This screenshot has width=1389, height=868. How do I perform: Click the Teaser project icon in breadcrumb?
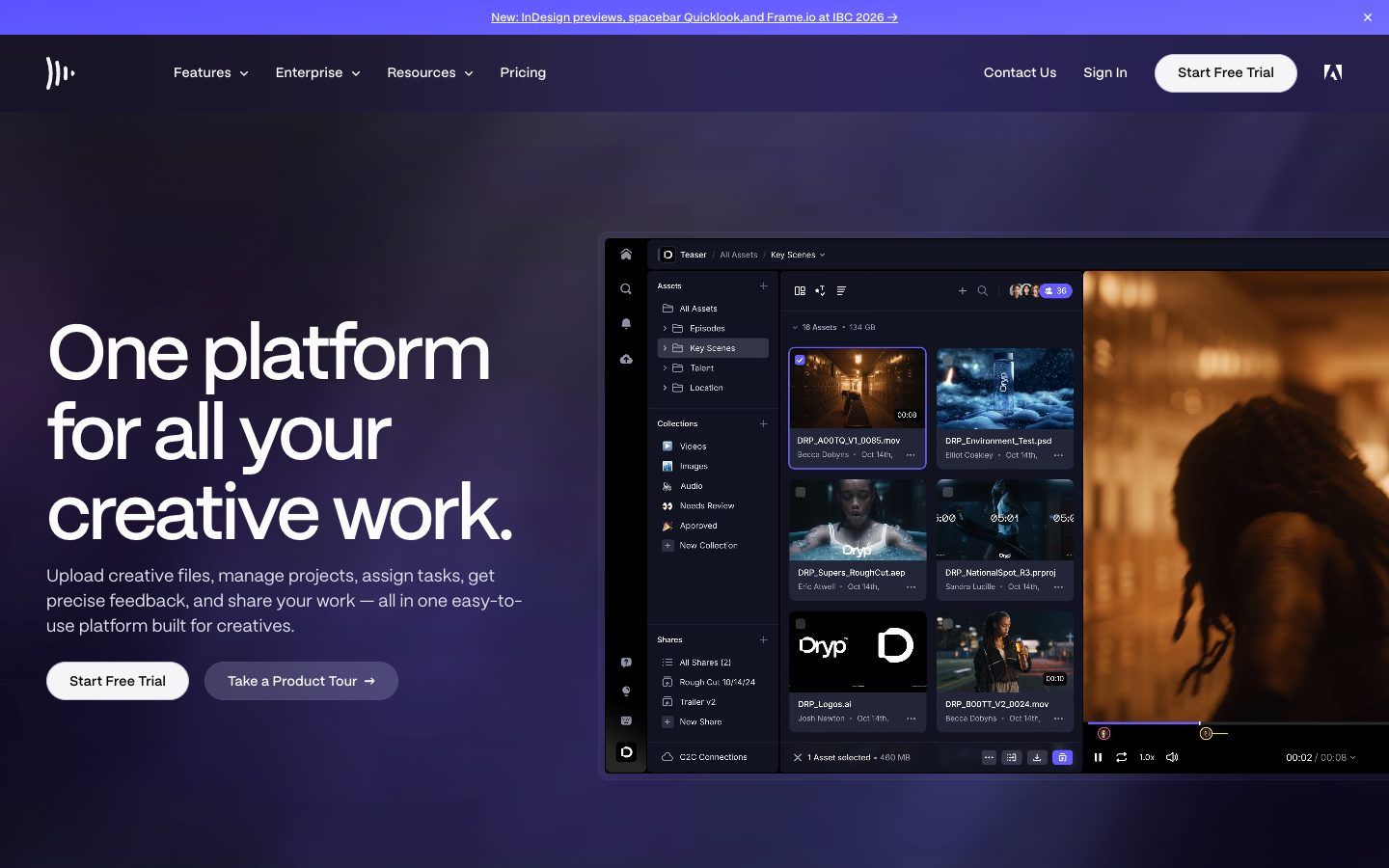[x=667, y=255]
